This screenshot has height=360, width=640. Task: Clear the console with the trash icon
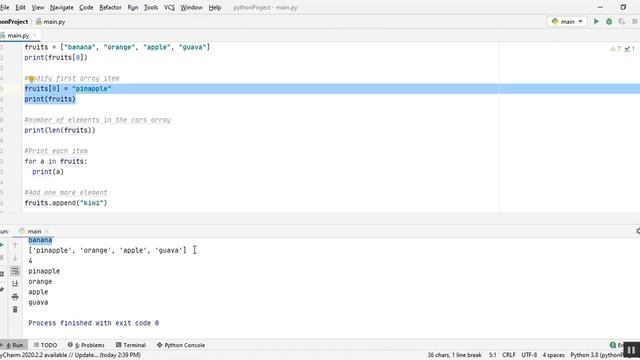[15, 309]
